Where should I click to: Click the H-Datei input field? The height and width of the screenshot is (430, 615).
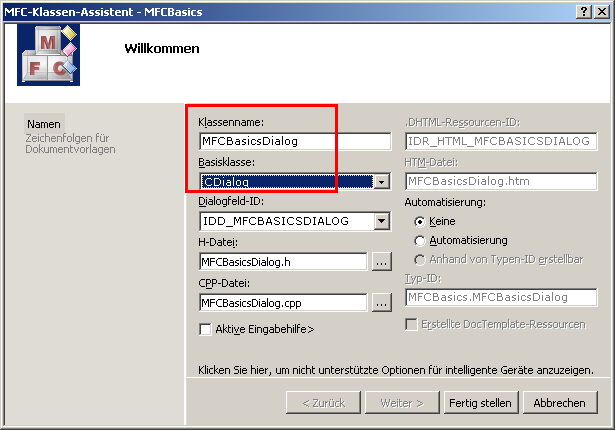click(x=283, y=262)
